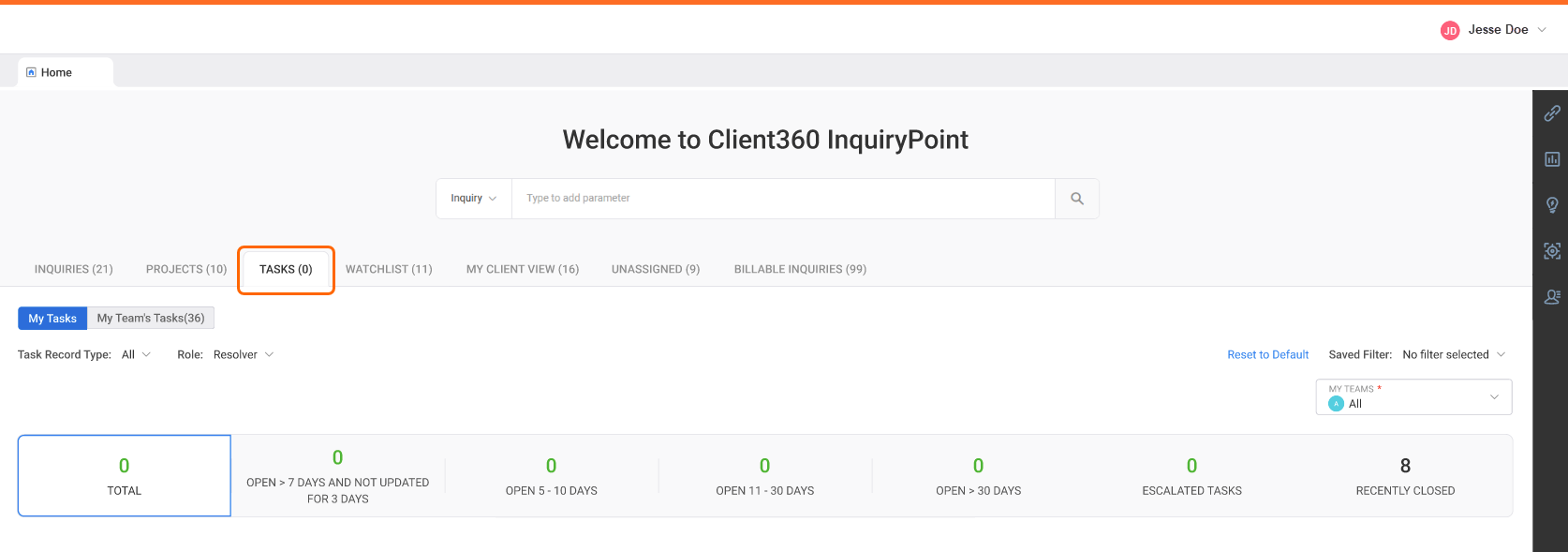The height and width of the screenshot is (552, 1568).
Task: Open the user list icon in sidebar
Action: [1552, 297]
